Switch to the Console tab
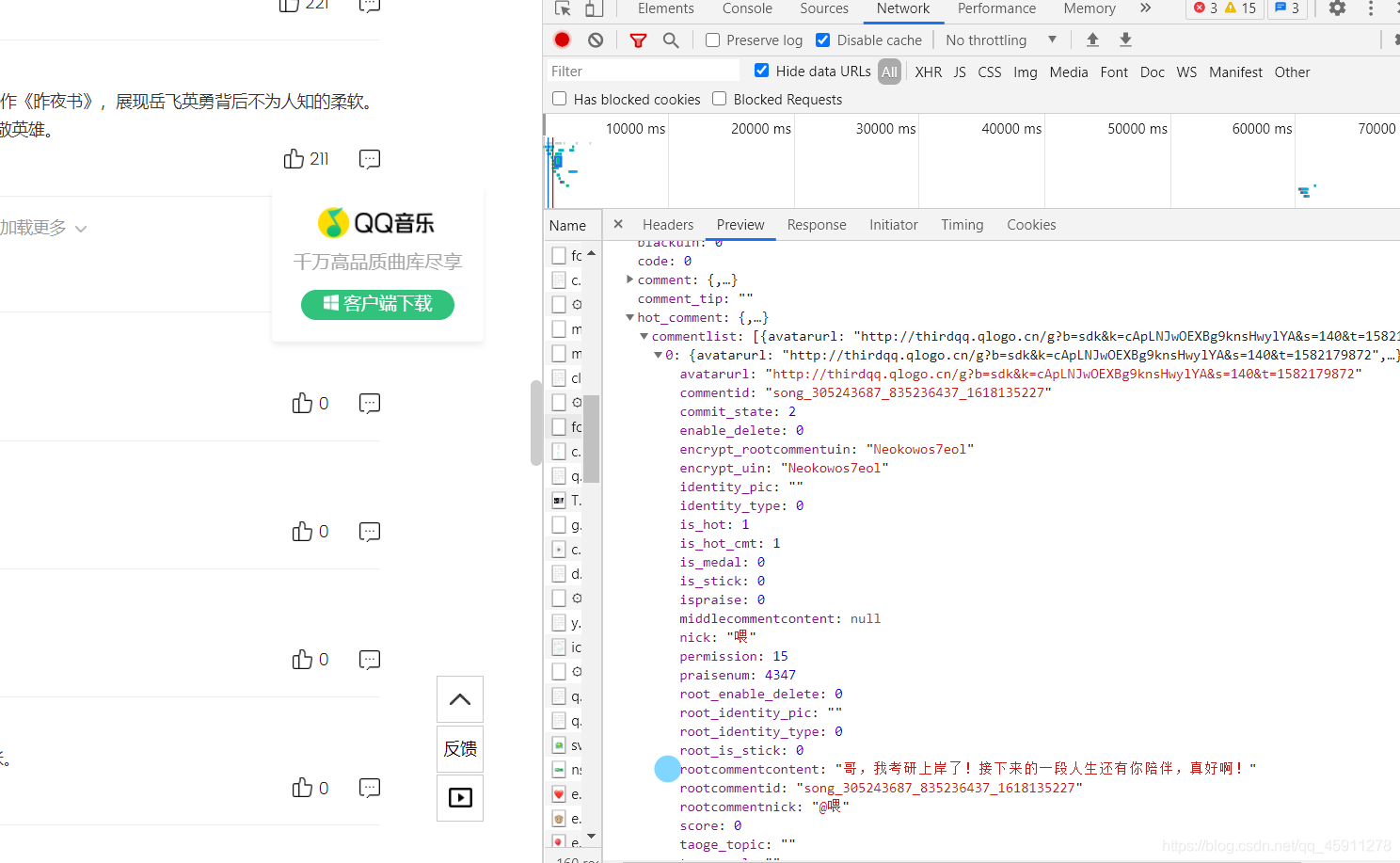This screenshot has height=863, width=1400. [x=747, y=8]
